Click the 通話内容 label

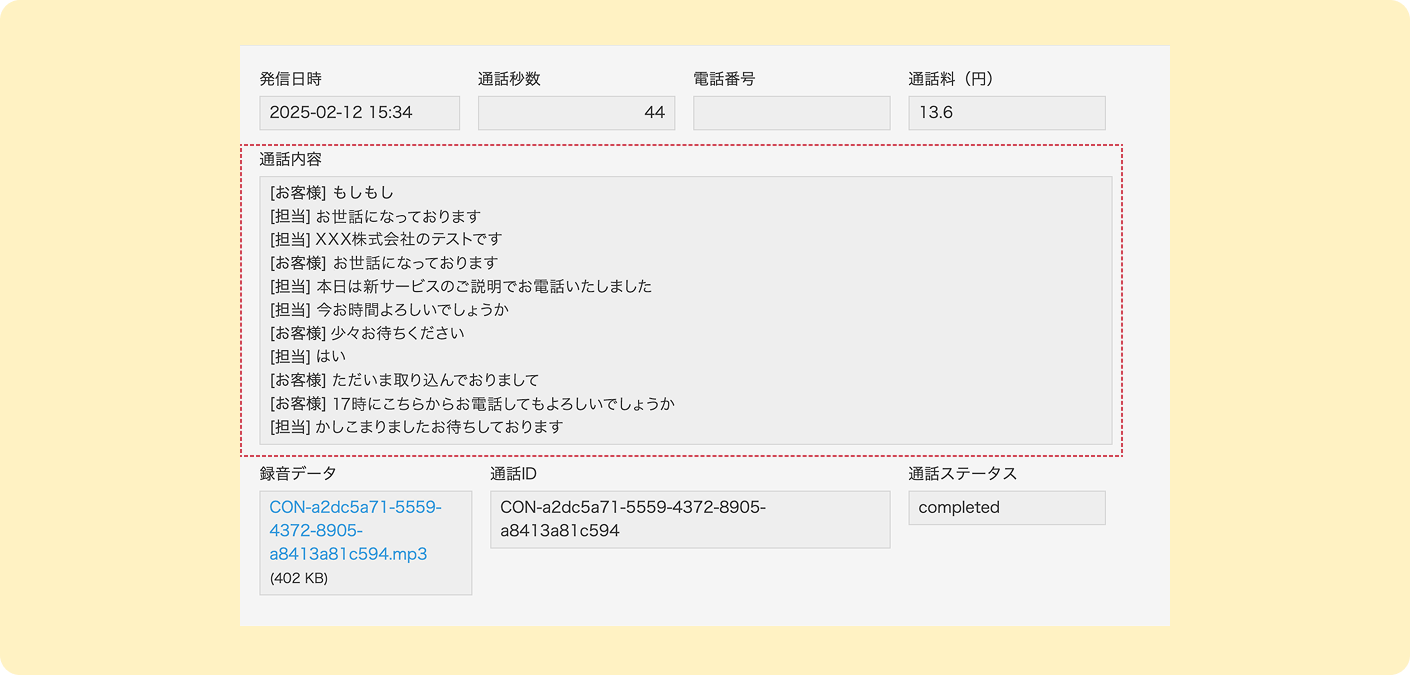click(x=291, y=159)
